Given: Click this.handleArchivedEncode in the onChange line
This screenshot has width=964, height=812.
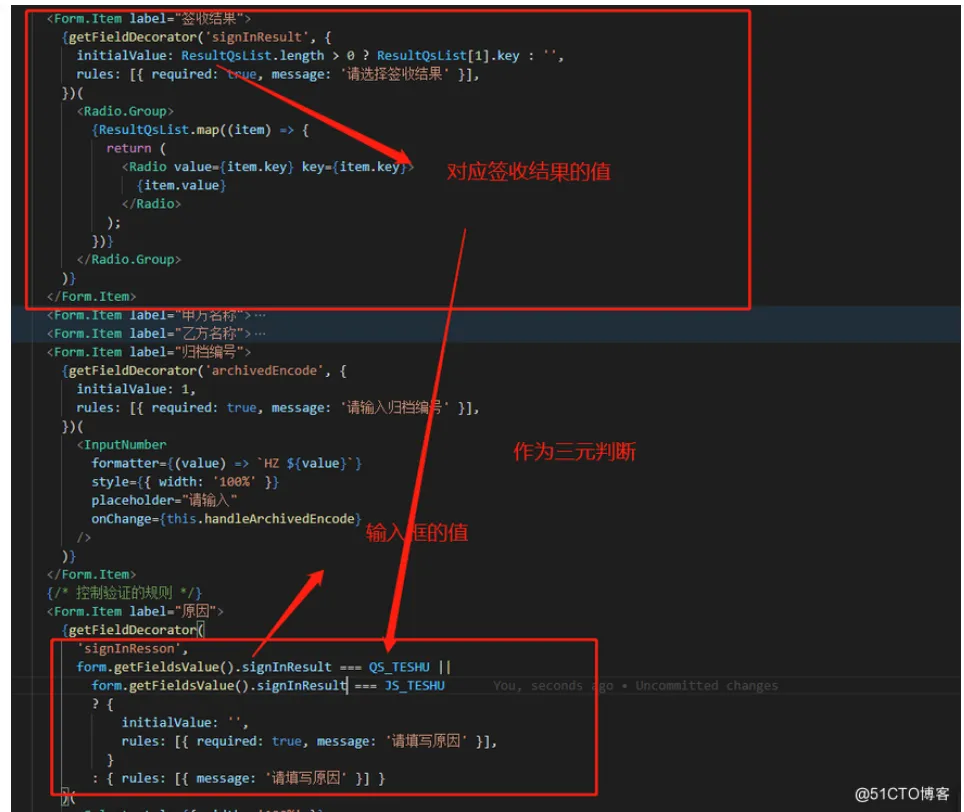Looking at the screenshot, I should click(x=261, y=519).
